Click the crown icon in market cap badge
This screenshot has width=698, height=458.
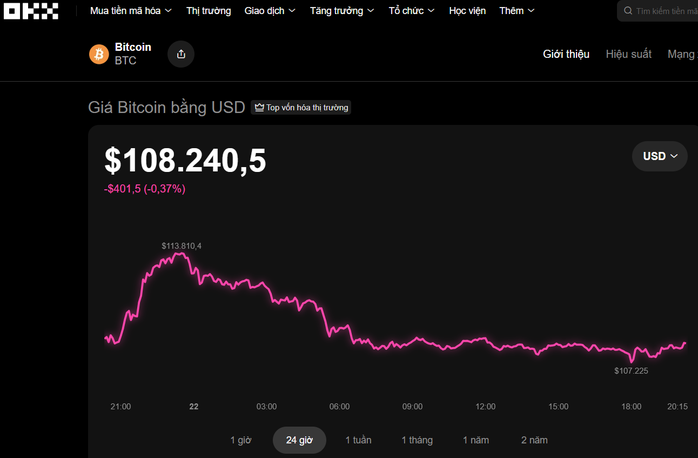point(259,108)
